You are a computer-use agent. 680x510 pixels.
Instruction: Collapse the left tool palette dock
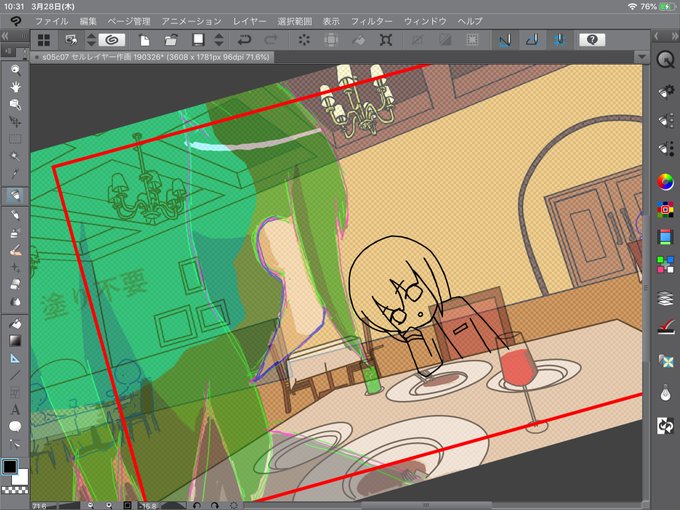pyautogui.click(x=5, y=36)
